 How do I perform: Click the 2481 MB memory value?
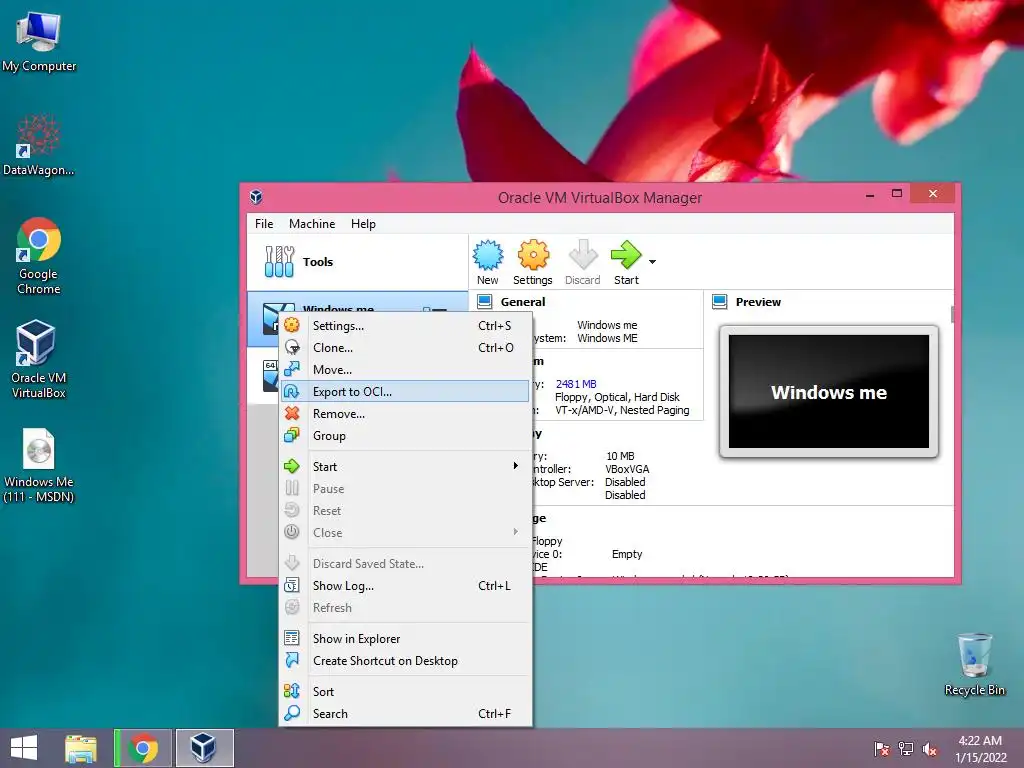(x=576, y=384)
